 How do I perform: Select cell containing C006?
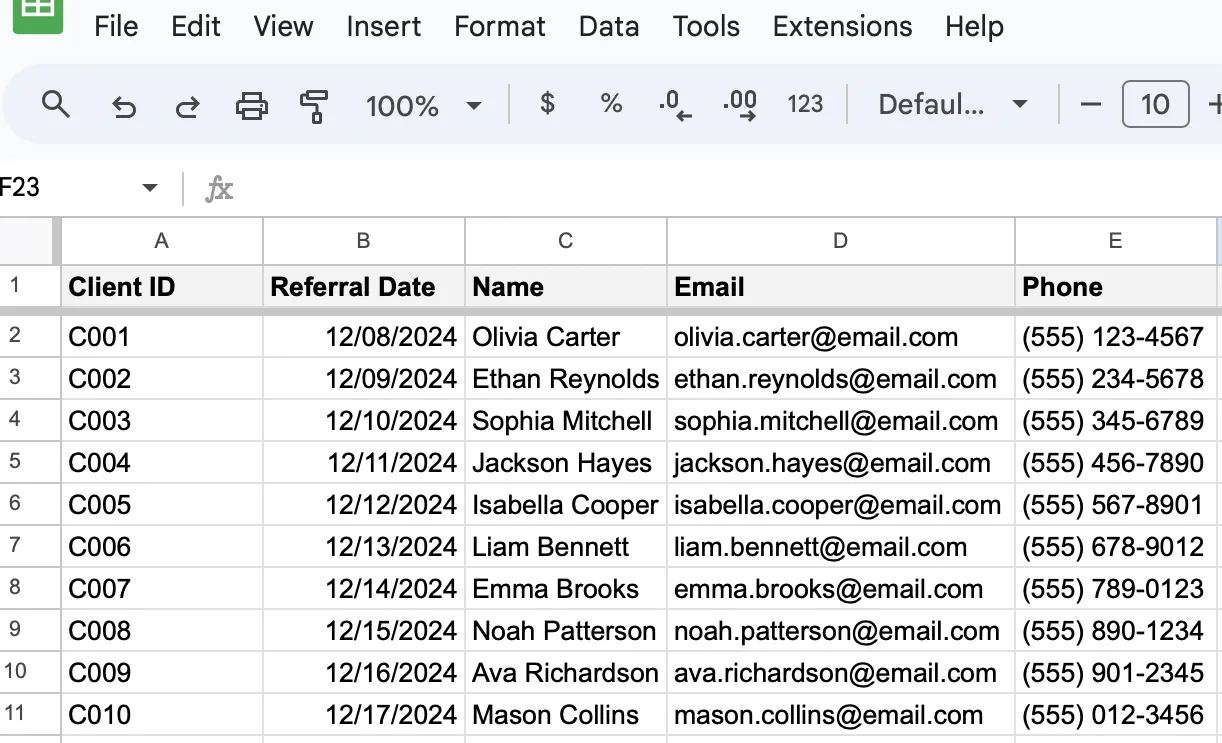click(162, 547)
